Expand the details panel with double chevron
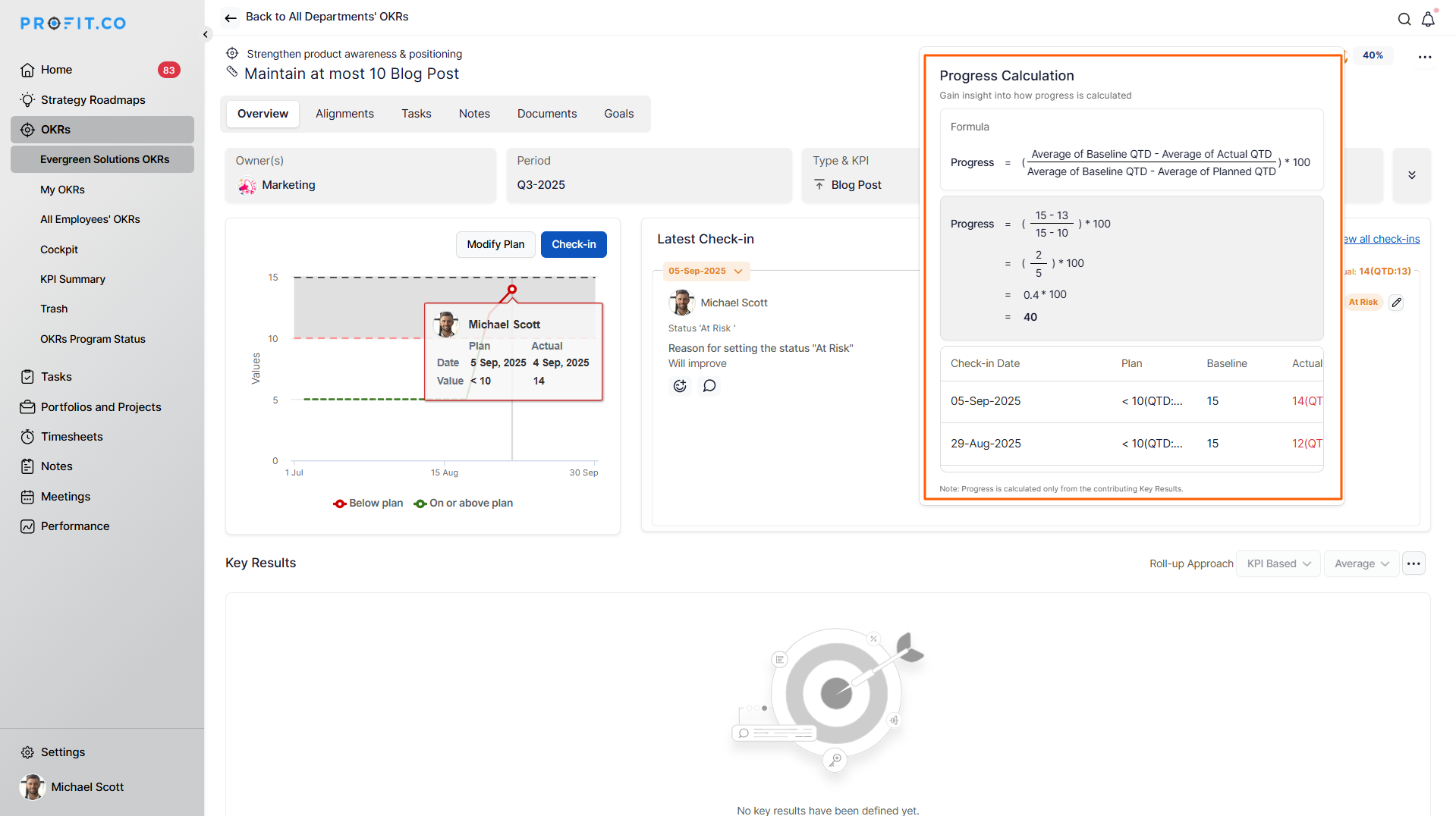Image resolution: width=1456 pixels, height=816 pixels. tap(1411, 175)
